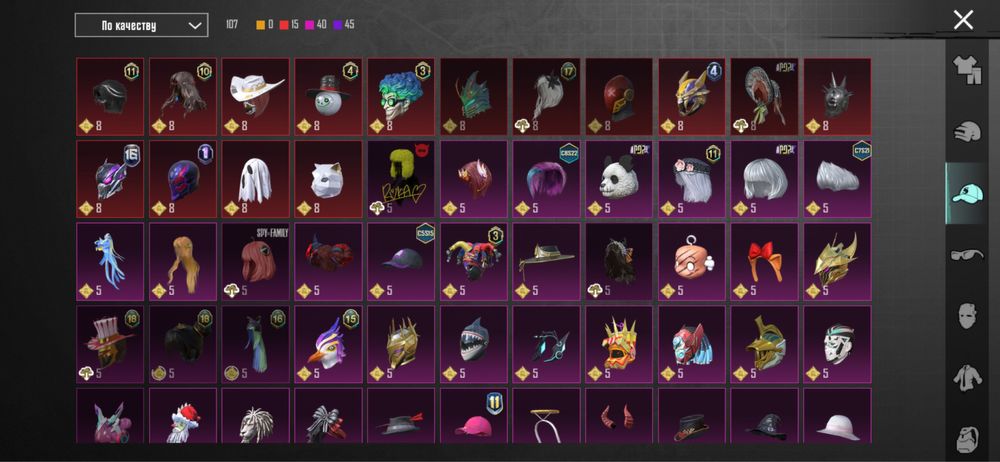This screenshot has width=1000, height=462.
Task: Open the backpack category icon
Action: (x=967, y=439)
